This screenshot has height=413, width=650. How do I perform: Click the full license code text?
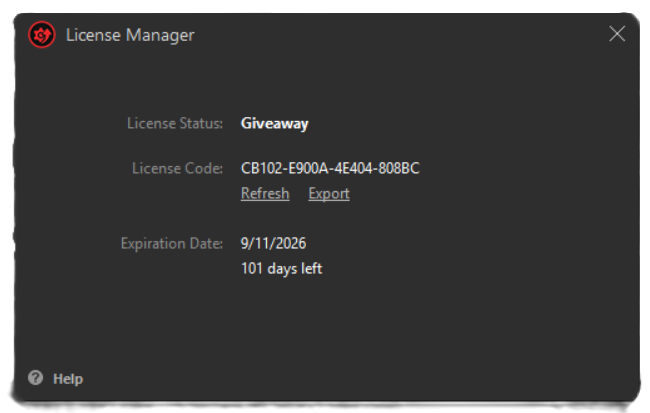(330, 168)
